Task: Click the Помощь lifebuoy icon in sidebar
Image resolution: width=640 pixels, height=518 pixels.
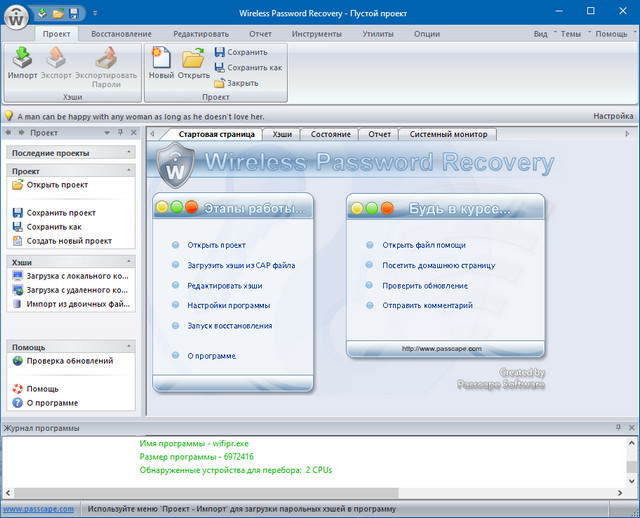Action: tap(17, 389)
